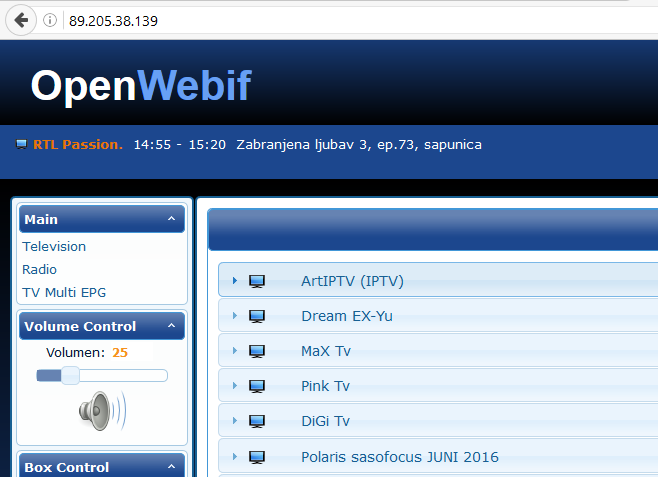Expand the Polaris sasofocus JUNI 2016 arrow
Screen dimensions: 658x477
click(235, 456)
